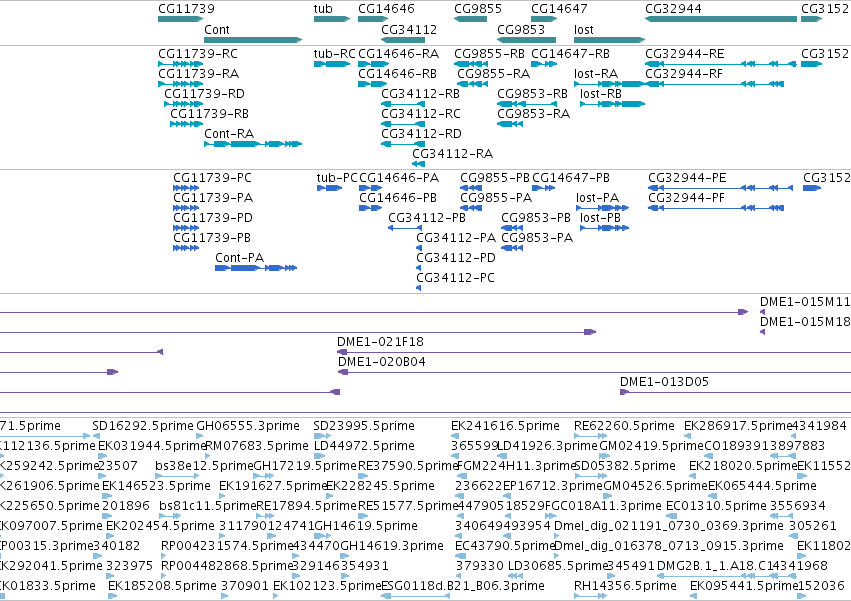The height and width of the screenshot is (601, 851).
Task: Select the CG9855-RB transcript label
Action: tap(489, 54)
